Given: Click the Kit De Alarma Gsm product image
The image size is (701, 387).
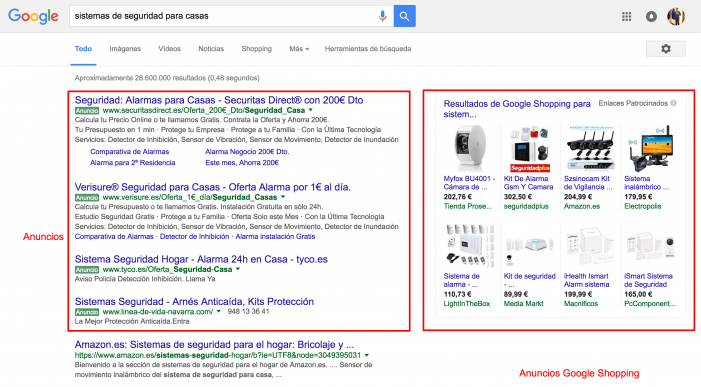Looking at the screenshot, I should 530,149.
